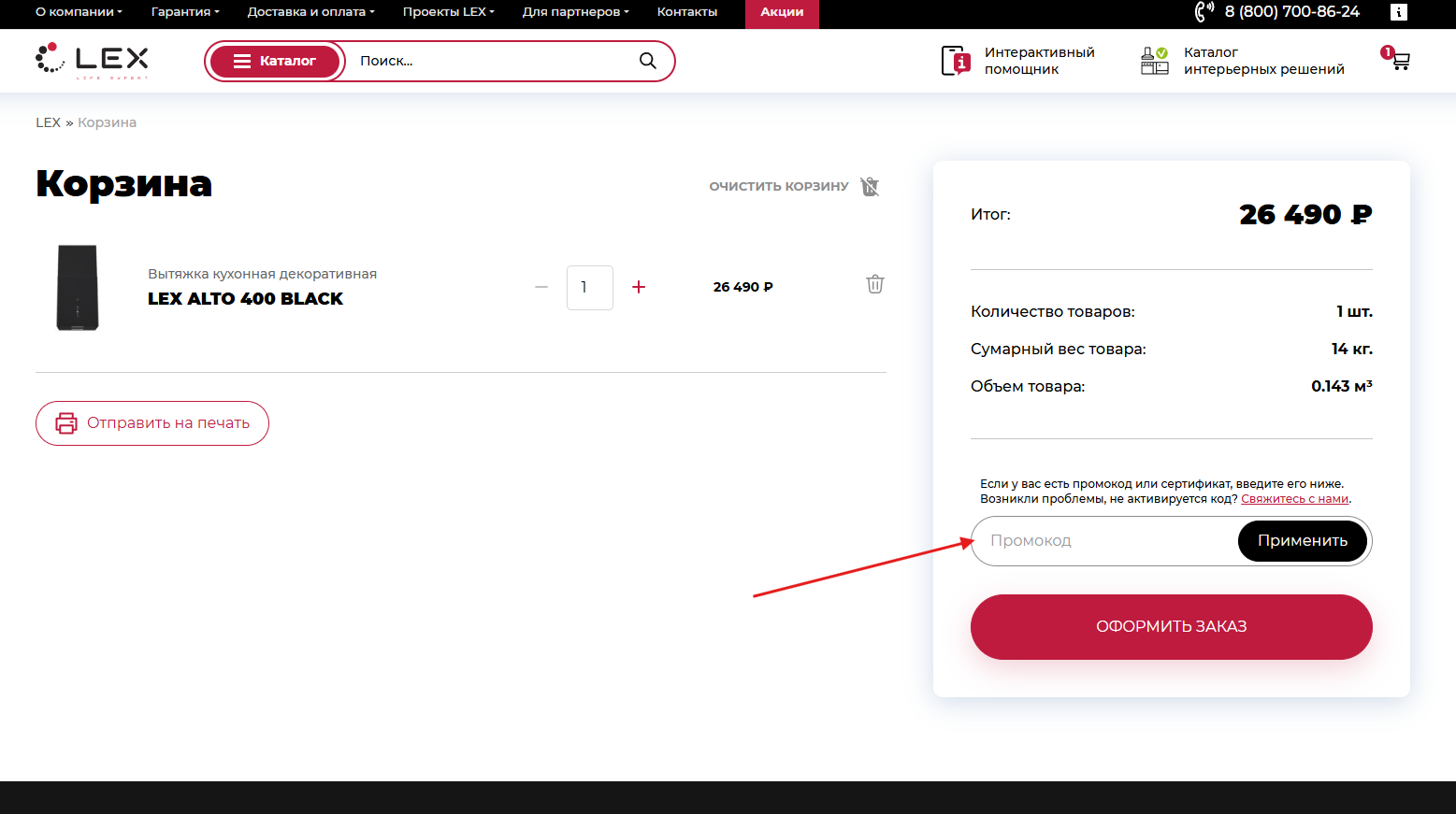Click the crossed trash icon to clear cart
The height and width of the screenshot is (814, 1456).
click(x=870, y=186)
